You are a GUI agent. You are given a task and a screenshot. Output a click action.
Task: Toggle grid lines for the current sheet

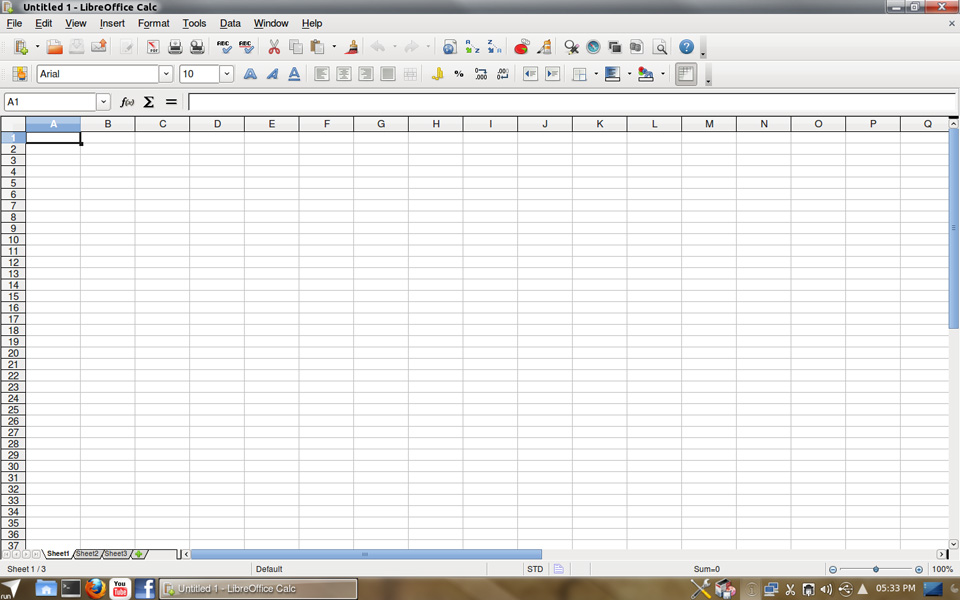coord(686,74)
